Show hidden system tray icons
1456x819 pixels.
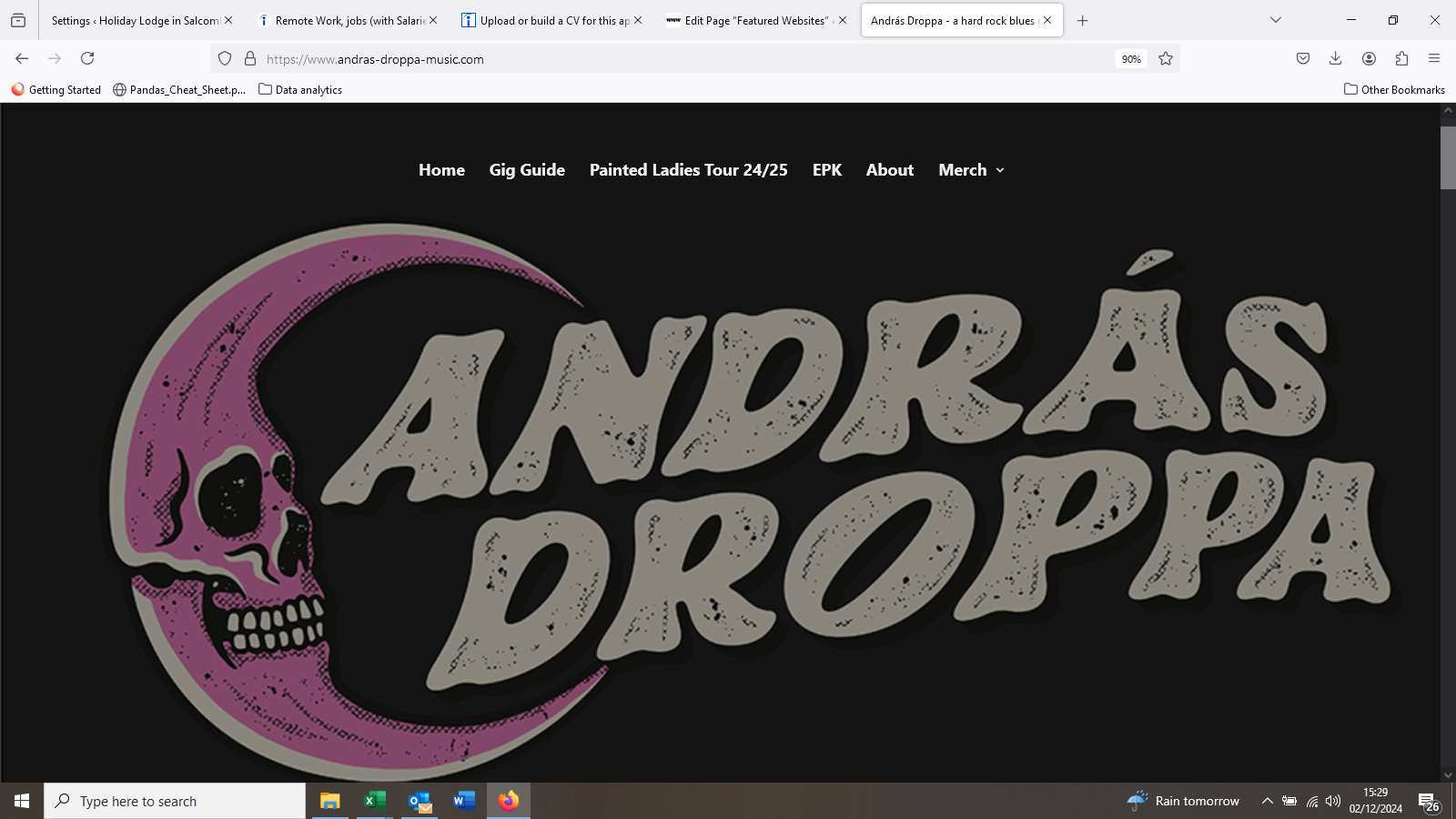[x=1267, y=801]
